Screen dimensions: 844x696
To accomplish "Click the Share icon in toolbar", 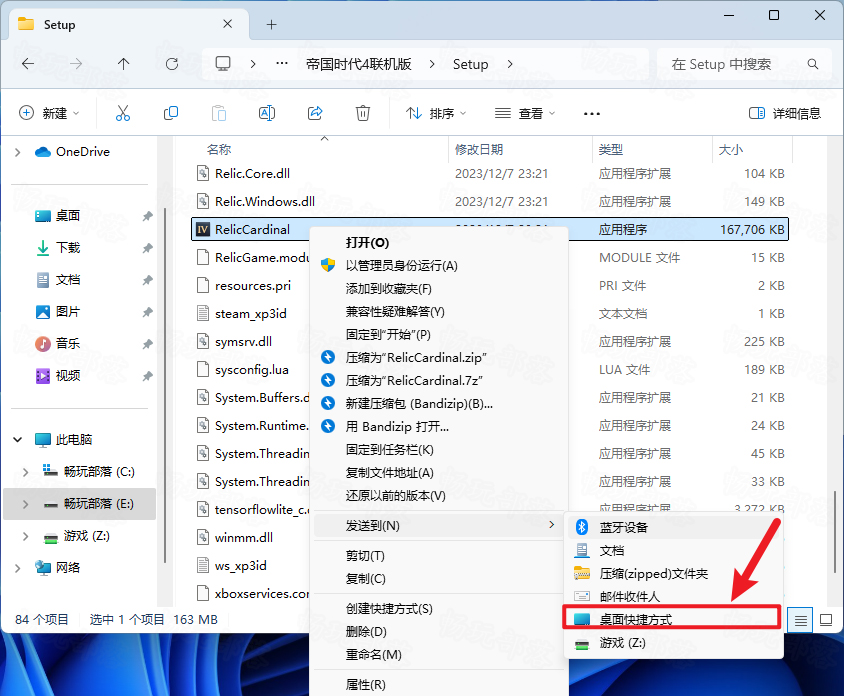I will 315,113.
